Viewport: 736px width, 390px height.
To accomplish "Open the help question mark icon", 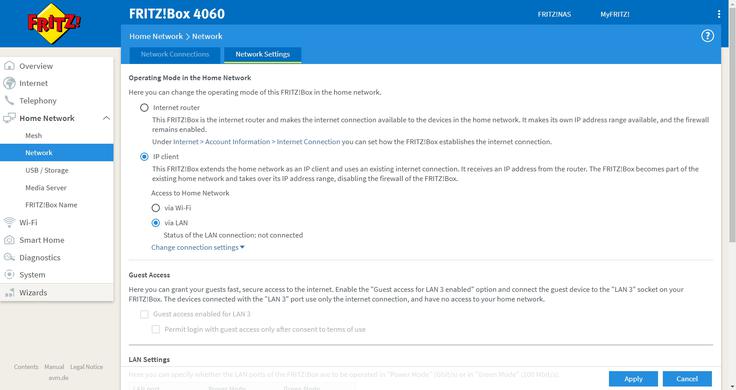I will pyautogui.click(x=707, y=36).
